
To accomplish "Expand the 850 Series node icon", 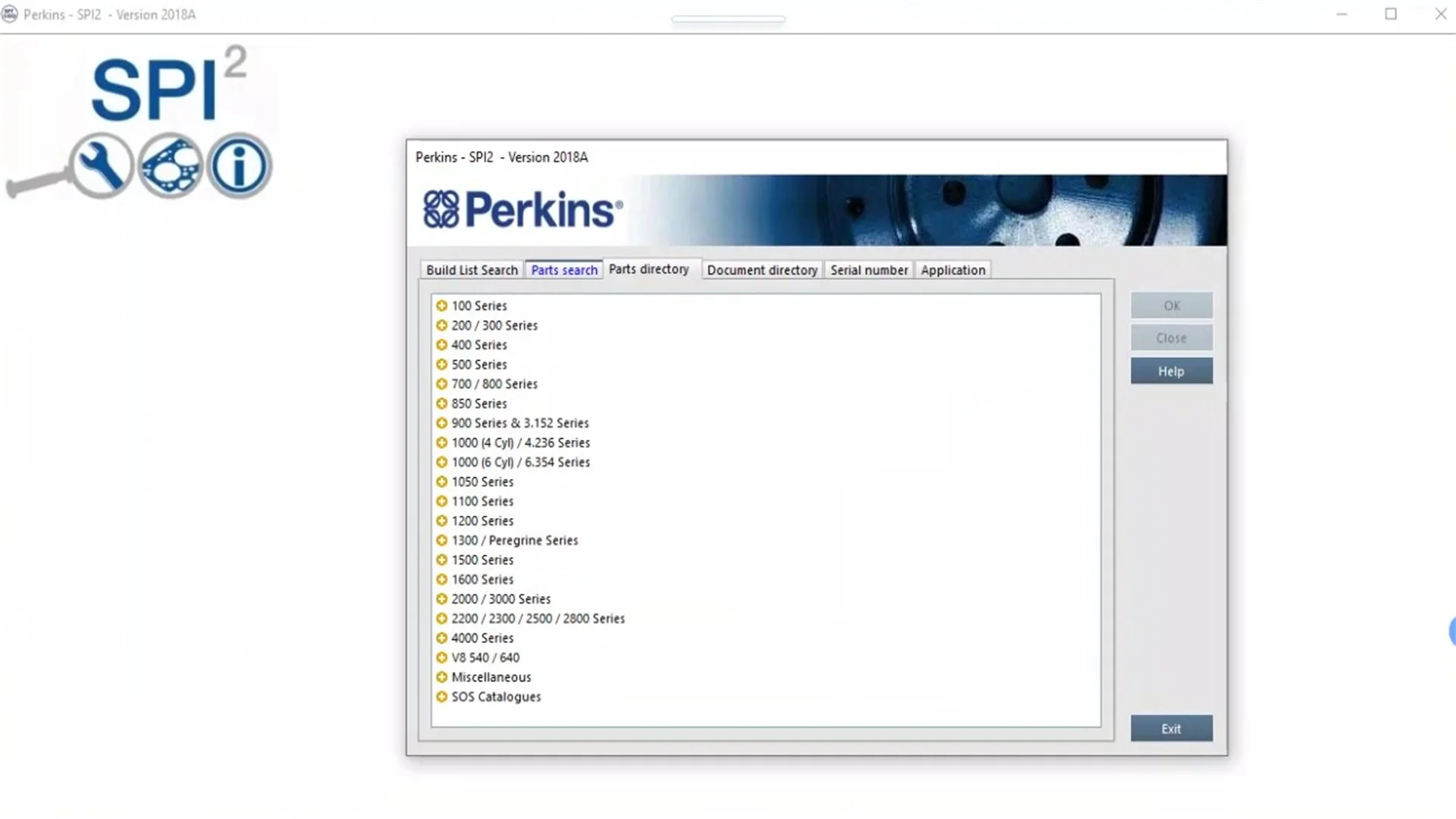I will 441,403.
